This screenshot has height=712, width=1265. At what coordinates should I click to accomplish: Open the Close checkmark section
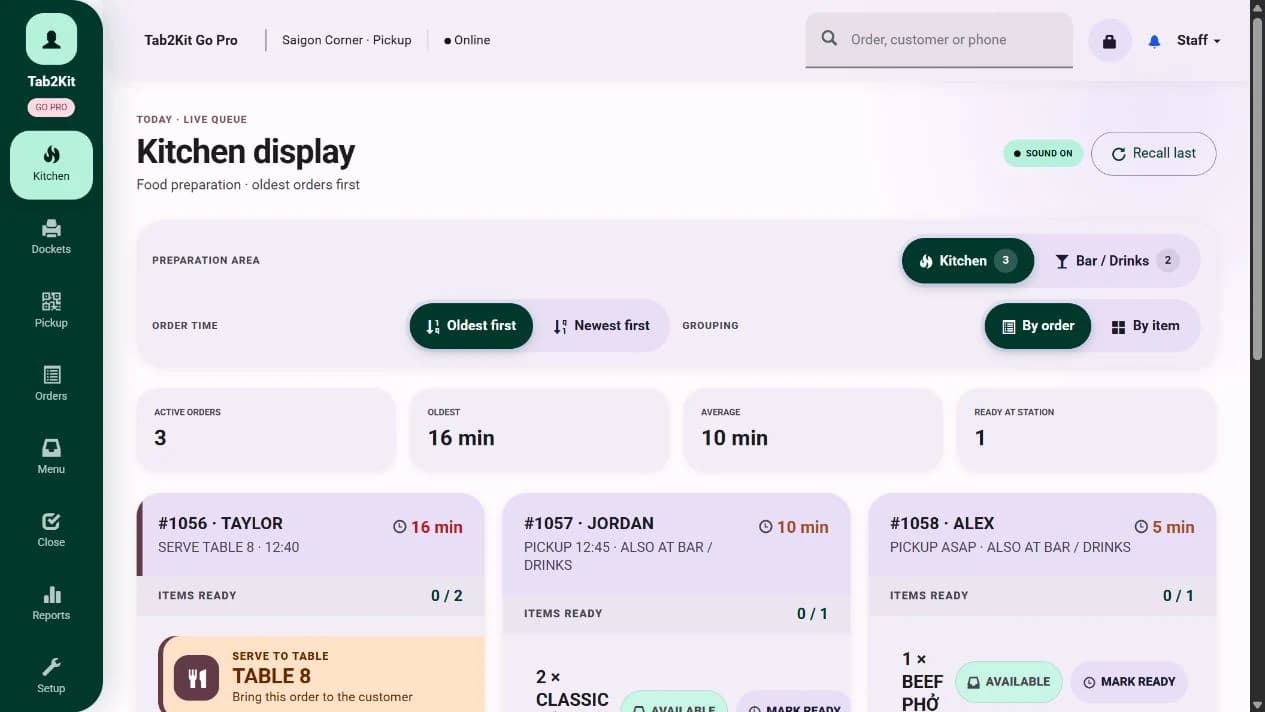[51, 529]
